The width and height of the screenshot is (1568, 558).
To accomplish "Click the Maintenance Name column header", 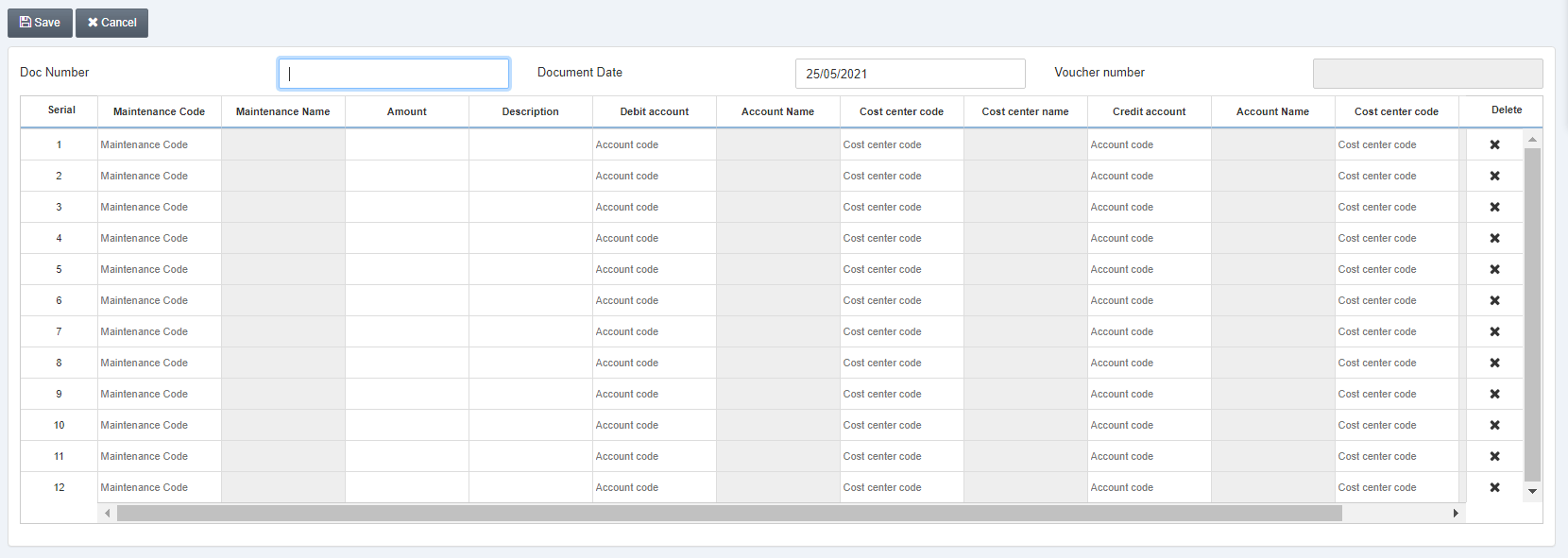I will tap(283, 111).
